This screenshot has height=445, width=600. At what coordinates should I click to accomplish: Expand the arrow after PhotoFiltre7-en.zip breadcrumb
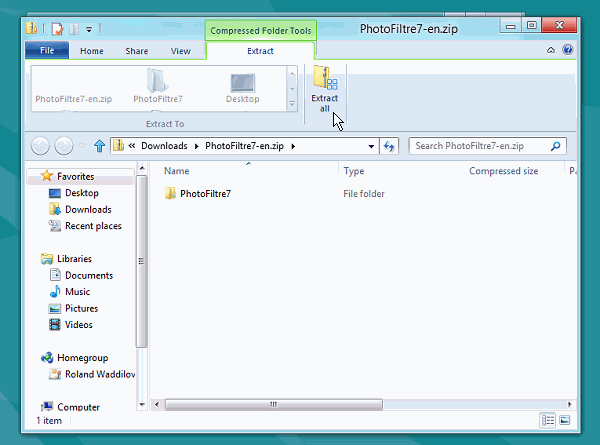pyautogui.click(x=293, y=146)
